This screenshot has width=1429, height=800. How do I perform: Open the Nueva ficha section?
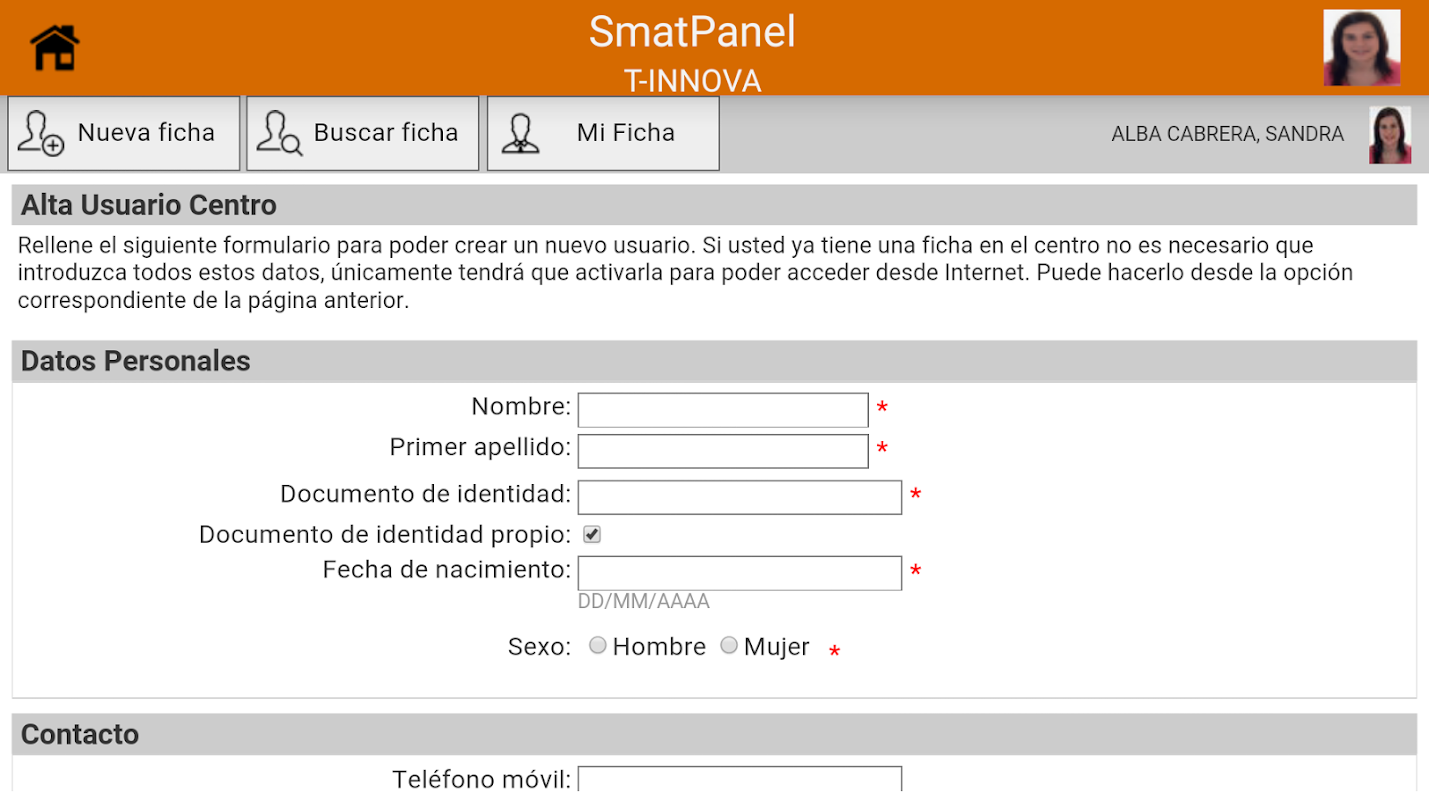[146, 133]
